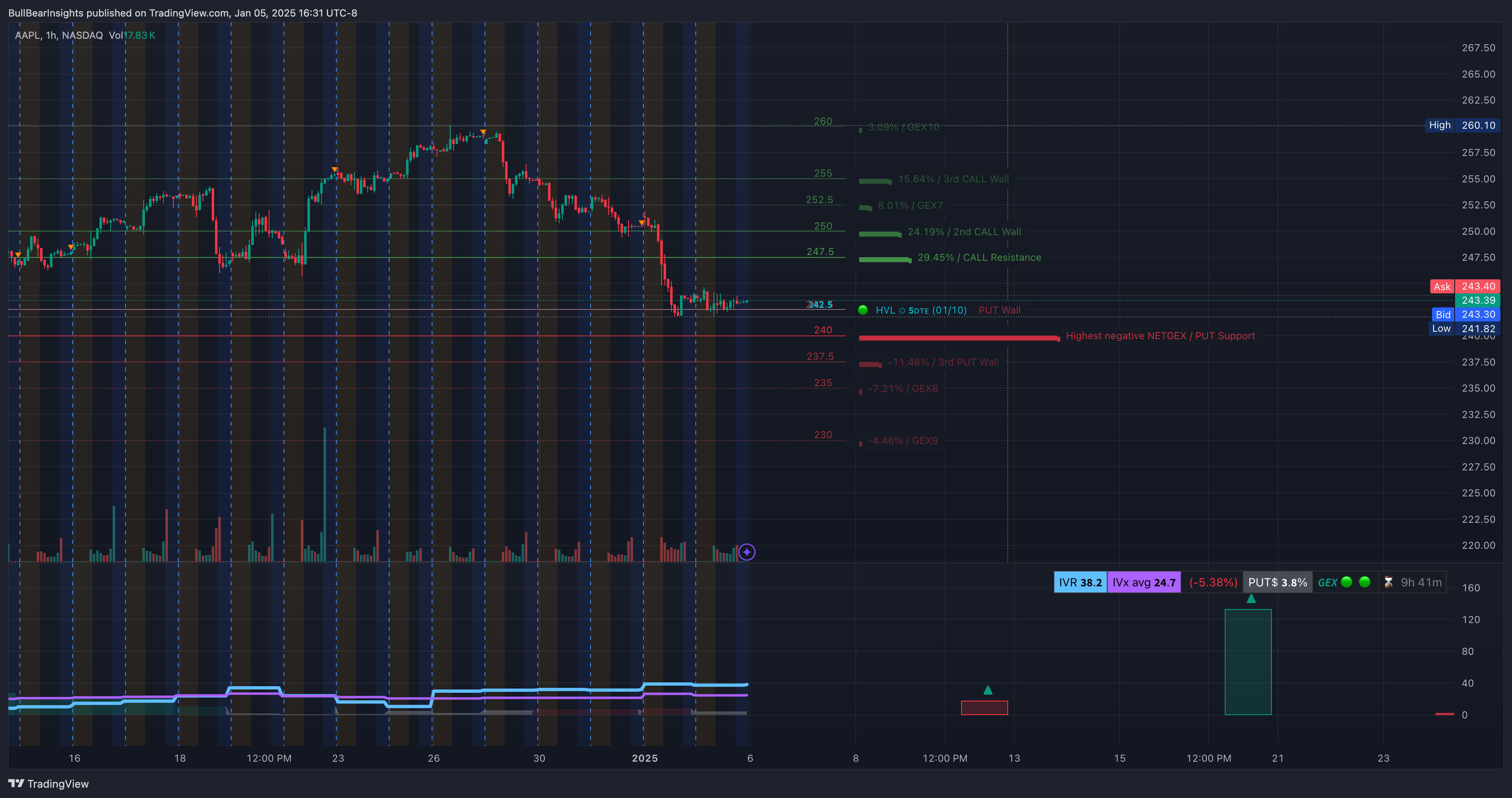
Task: Click the 30 date label on the time axis
Action: [x=539, y=758]
